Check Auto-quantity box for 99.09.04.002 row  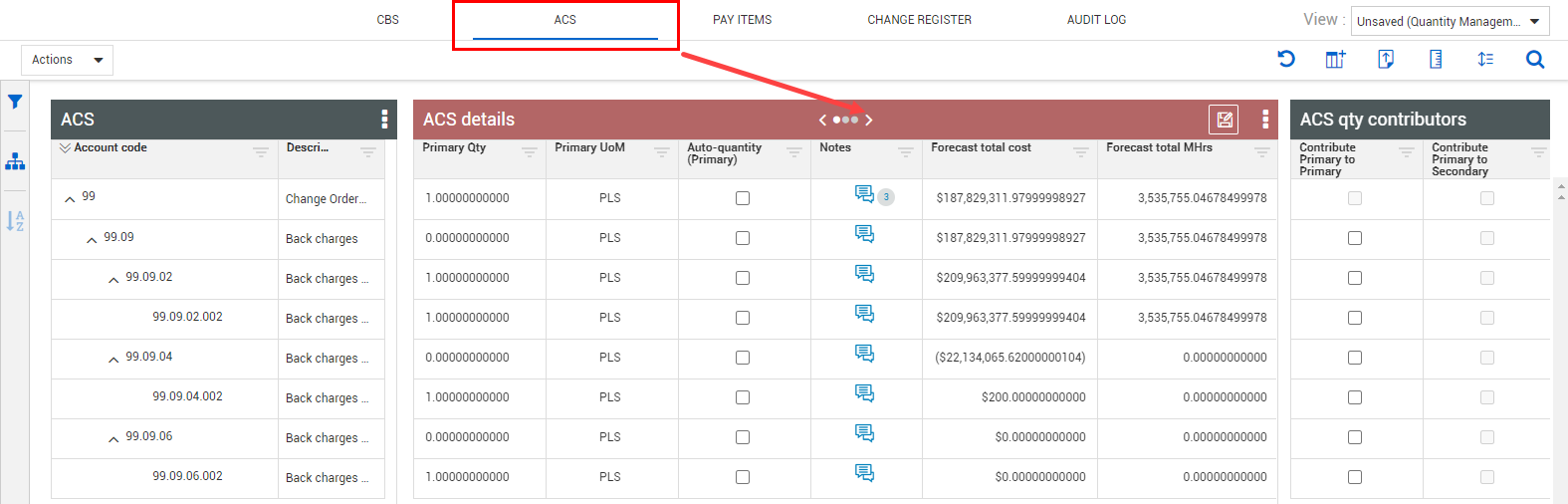click(x=743, y=397)
